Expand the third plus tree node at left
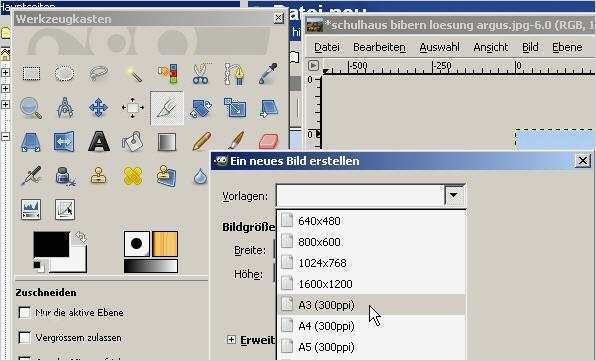Image resolution: width=596 pixels, height=361 pixels. click(6, 104)
